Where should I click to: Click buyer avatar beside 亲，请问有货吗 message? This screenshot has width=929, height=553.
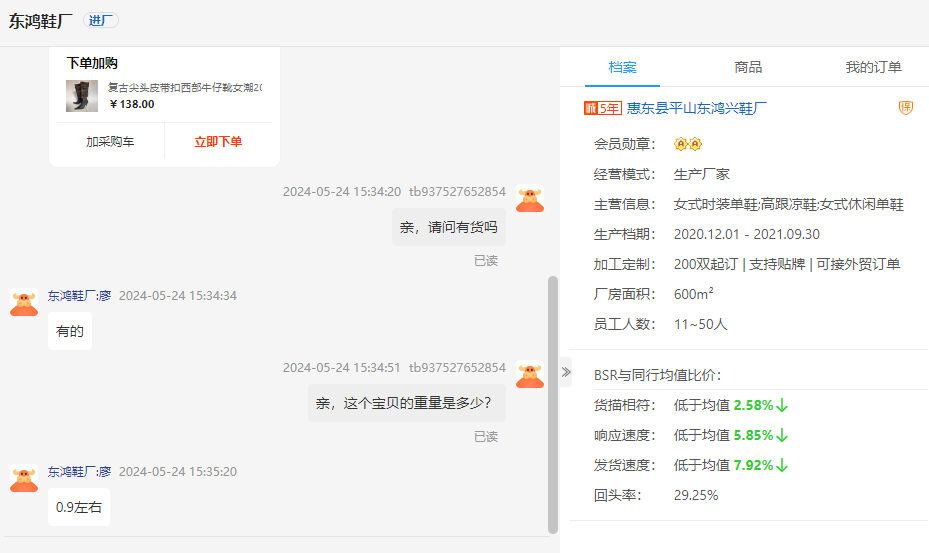coord(530,198)
